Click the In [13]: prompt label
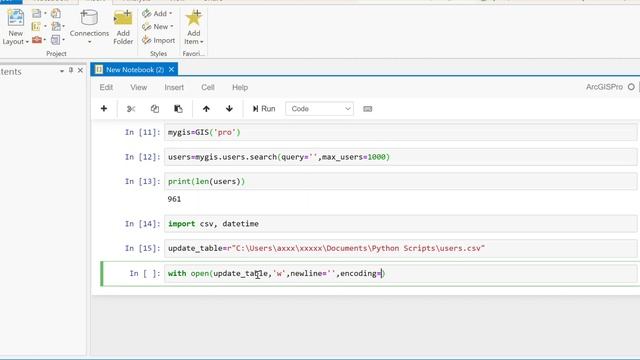This screenshot has height=360, width=640. pos(142,181)
